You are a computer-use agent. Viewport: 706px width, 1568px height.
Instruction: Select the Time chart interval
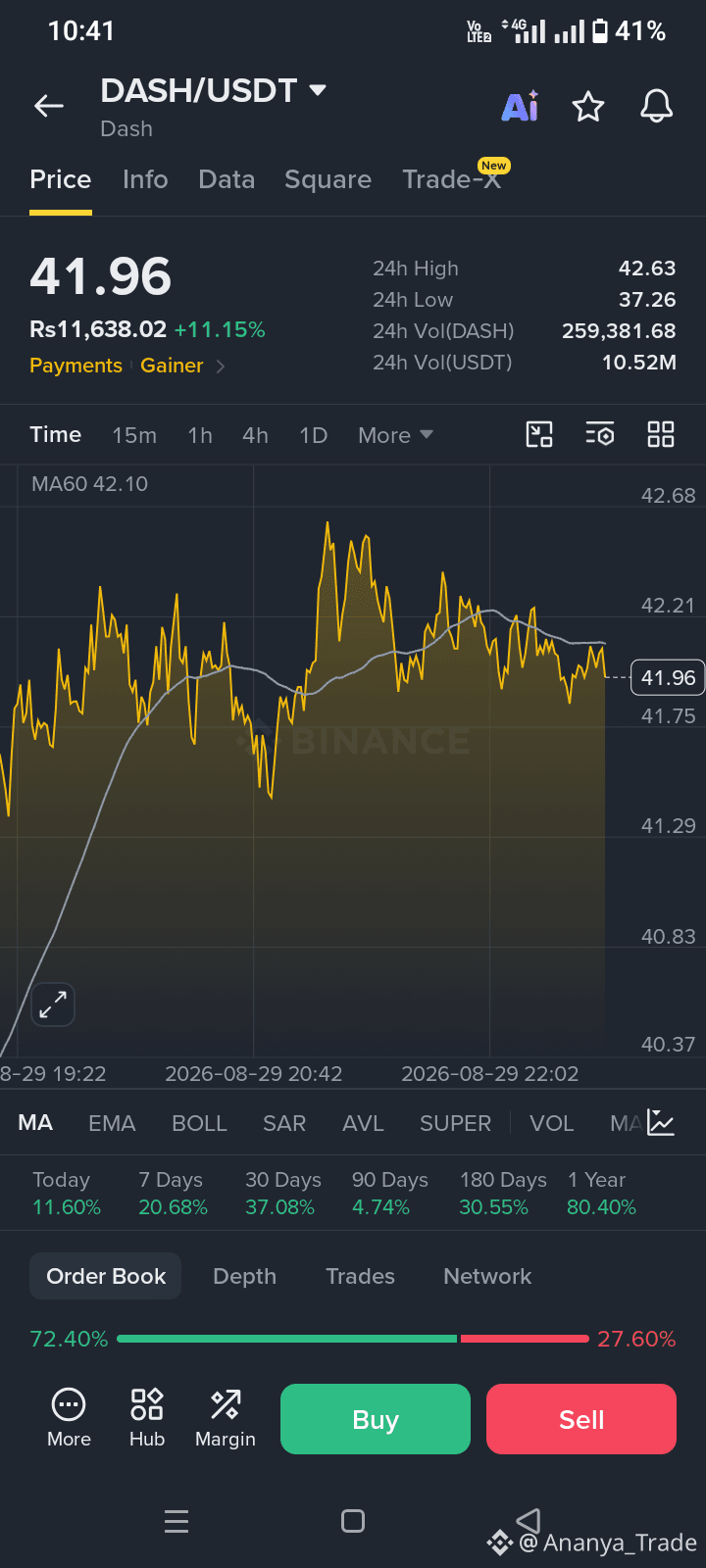coord(55,434)
